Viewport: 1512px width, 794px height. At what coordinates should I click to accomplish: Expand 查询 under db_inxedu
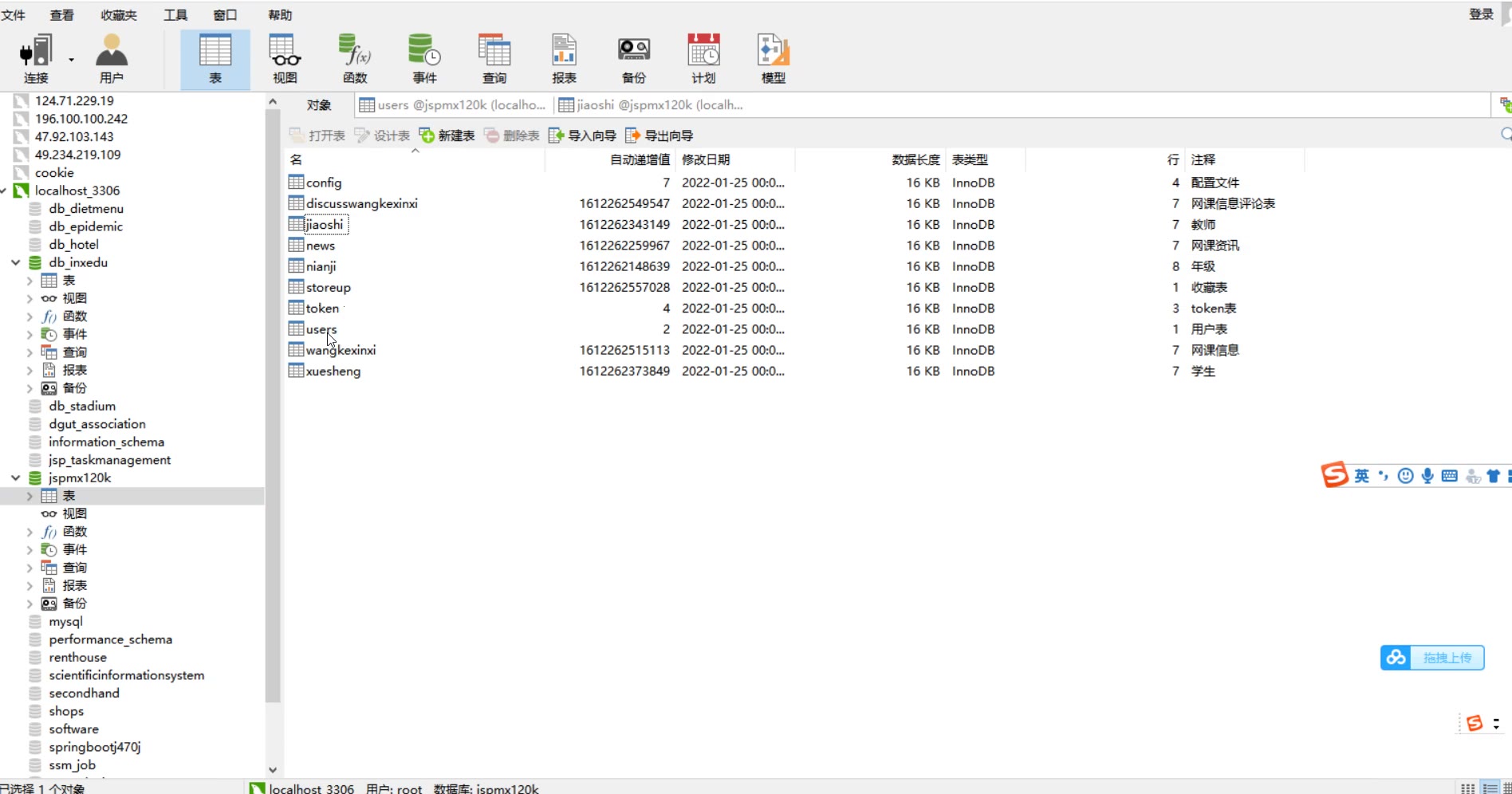tap(30, 352)
